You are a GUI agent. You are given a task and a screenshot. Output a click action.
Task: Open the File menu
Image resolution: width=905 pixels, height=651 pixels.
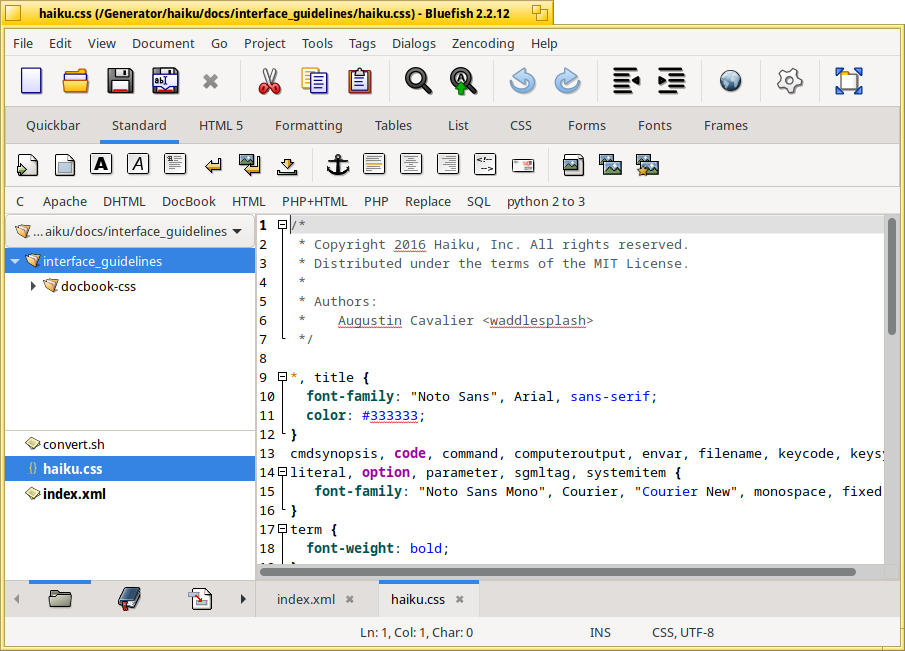[23, 44]
